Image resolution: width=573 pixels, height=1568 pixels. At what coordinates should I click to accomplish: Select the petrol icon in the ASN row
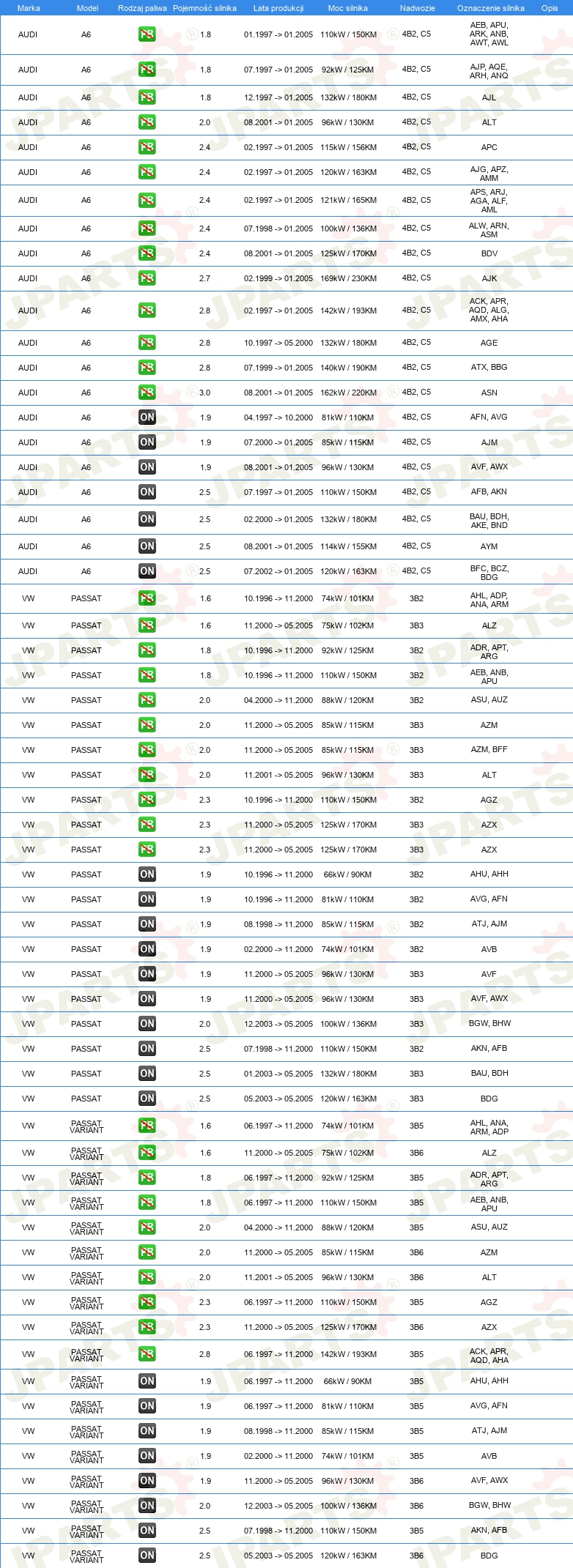click(147, 393)
